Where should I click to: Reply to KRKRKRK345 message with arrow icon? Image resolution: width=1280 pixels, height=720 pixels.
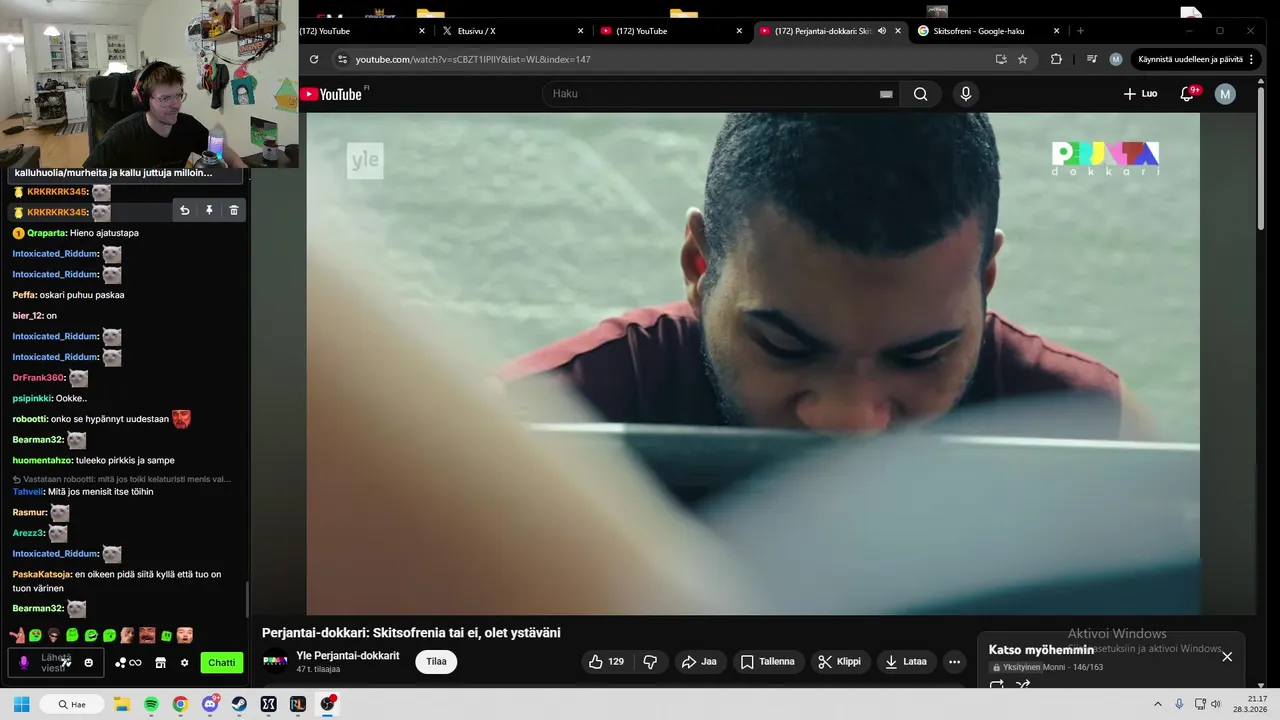184,210
